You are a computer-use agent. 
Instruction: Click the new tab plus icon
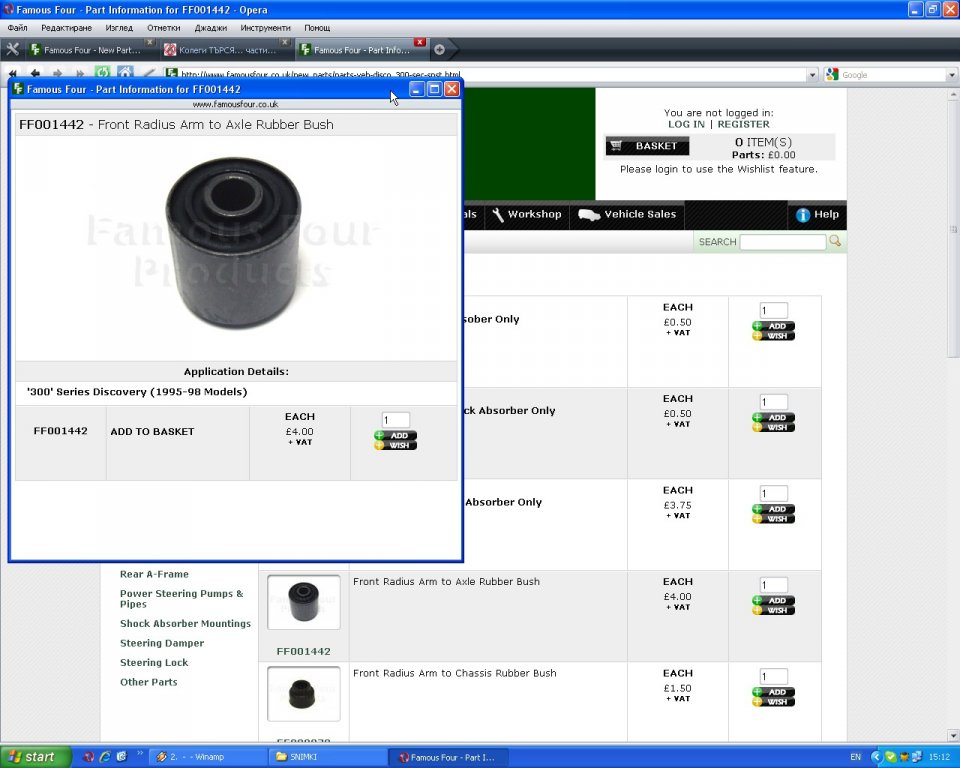point(439,49)
